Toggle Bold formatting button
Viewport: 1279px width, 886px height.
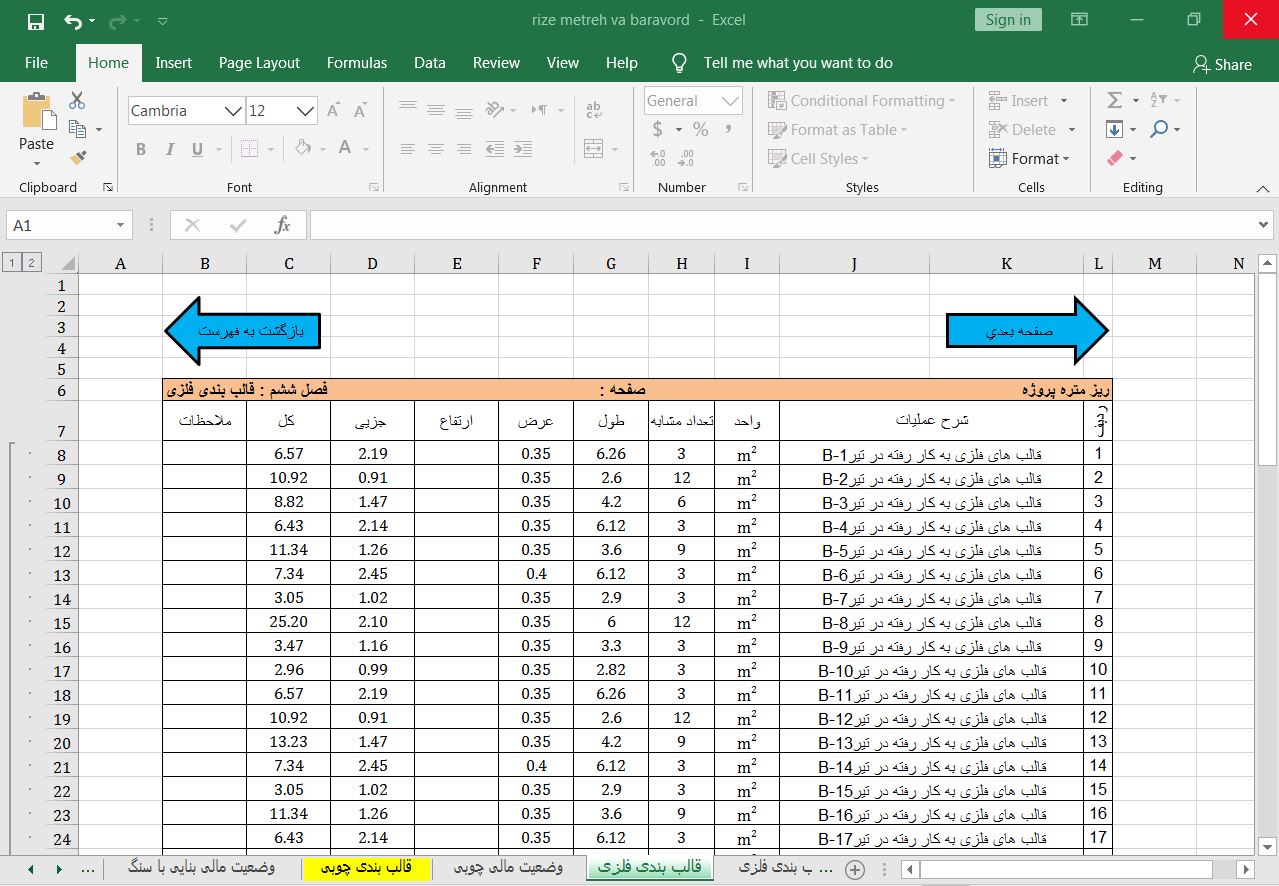[x=141, y=149]
